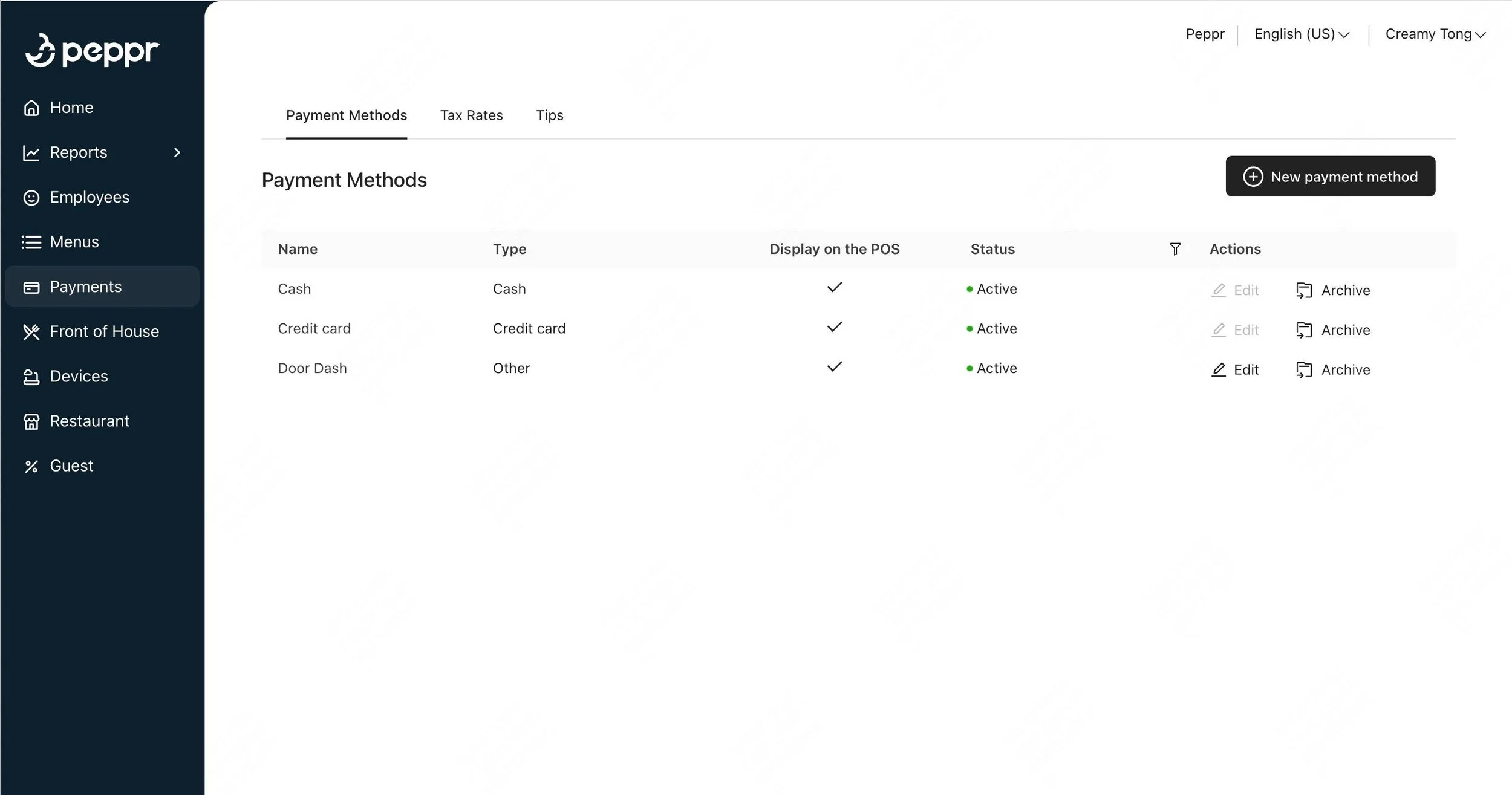Click the peppr logo
This screenshot has height=795, width=1512.
pyautogui.click(x=92, y=50)
